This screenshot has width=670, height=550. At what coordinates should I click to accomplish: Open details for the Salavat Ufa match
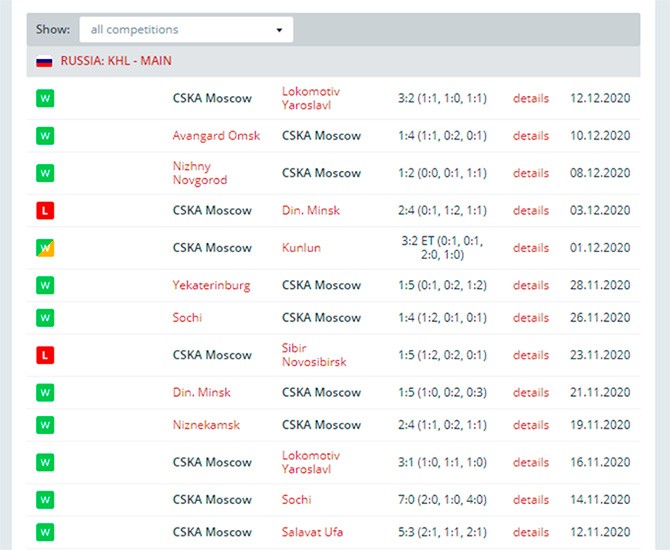click(x=531, y=532)
